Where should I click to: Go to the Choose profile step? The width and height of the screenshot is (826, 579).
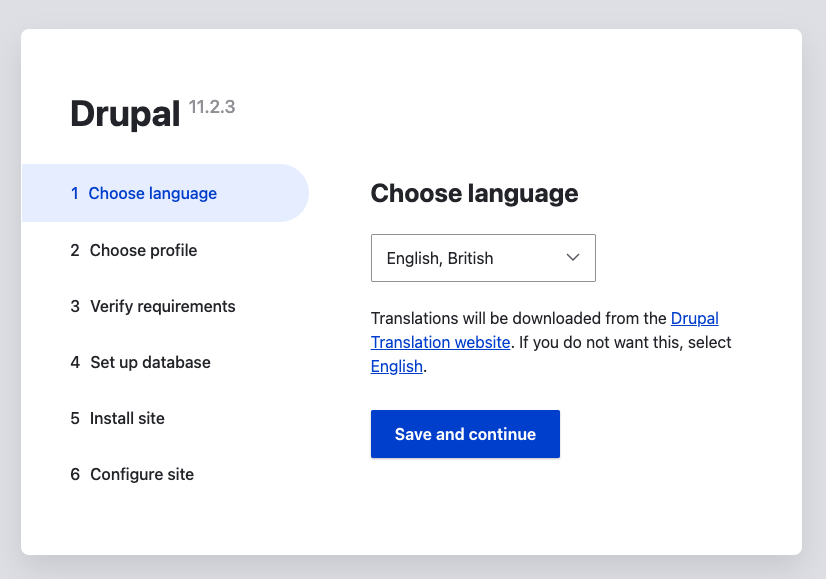coord(143,250)
